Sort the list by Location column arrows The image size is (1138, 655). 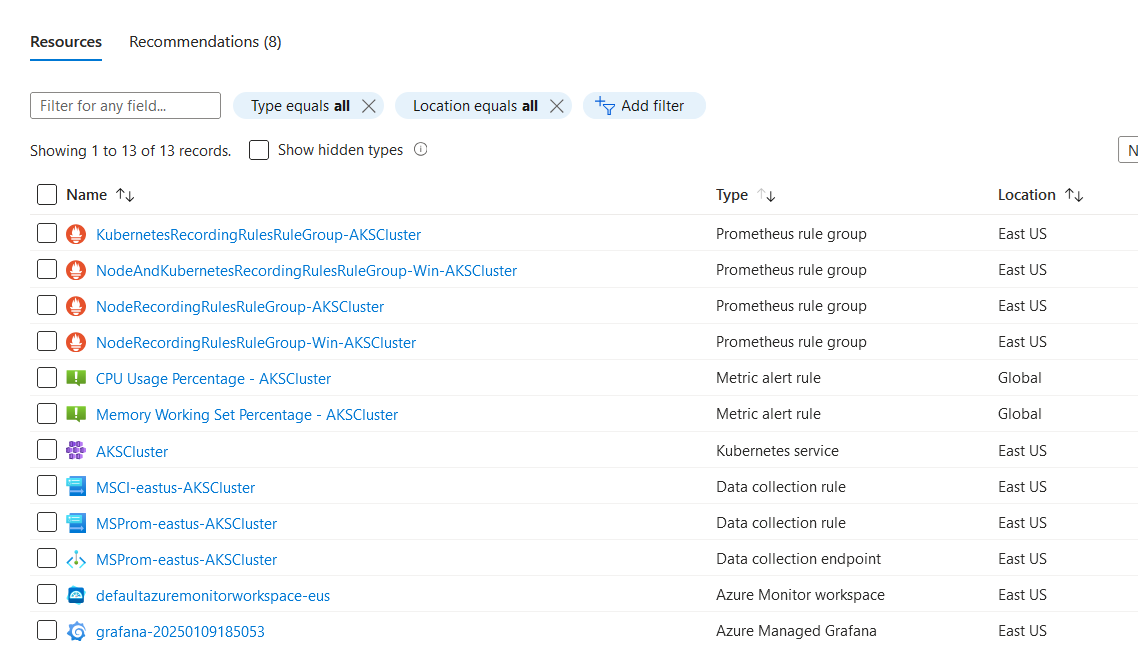point(1074,195)
